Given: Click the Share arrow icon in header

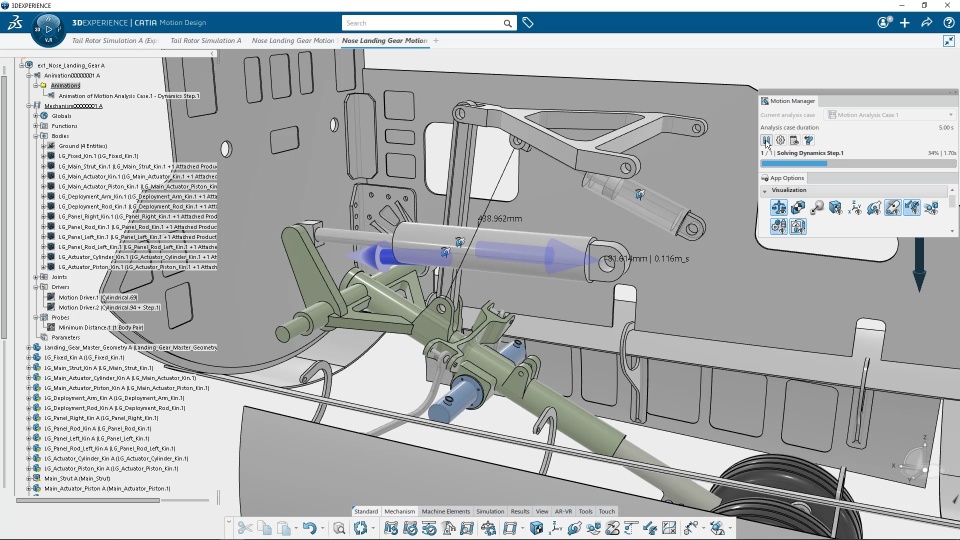Looking at the screenshot, I should [x=927, y=23].
